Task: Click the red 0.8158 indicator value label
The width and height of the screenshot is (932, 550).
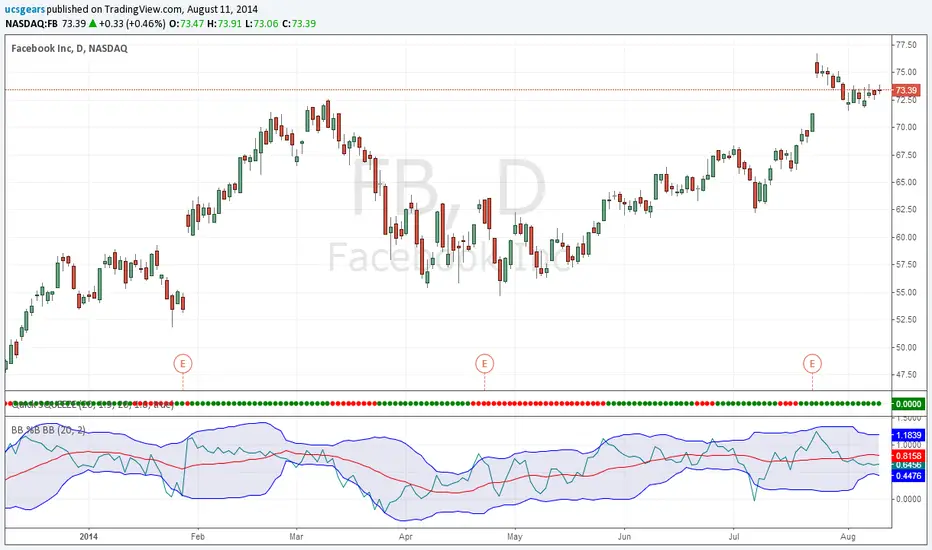Action: (908, 456)
